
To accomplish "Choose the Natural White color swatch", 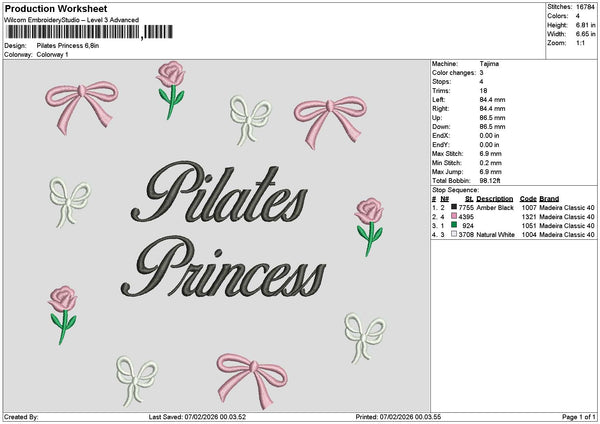I will pos(455,235).
